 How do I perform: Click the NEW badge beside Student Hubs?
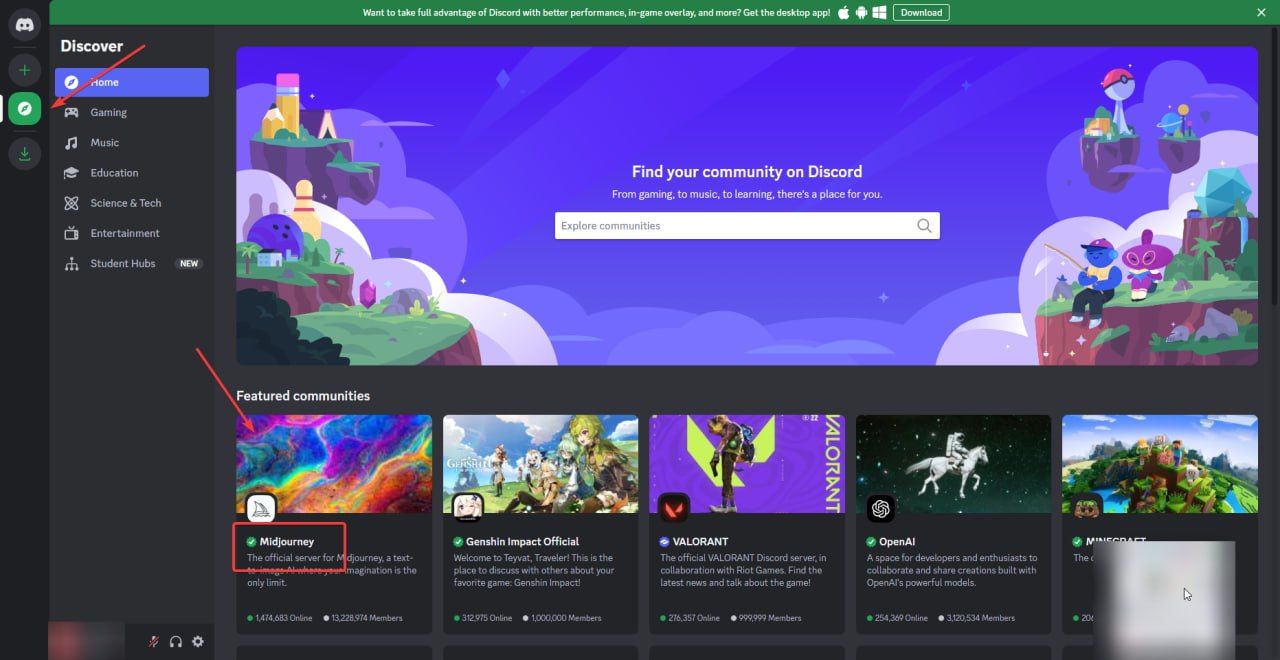point(189,264)
